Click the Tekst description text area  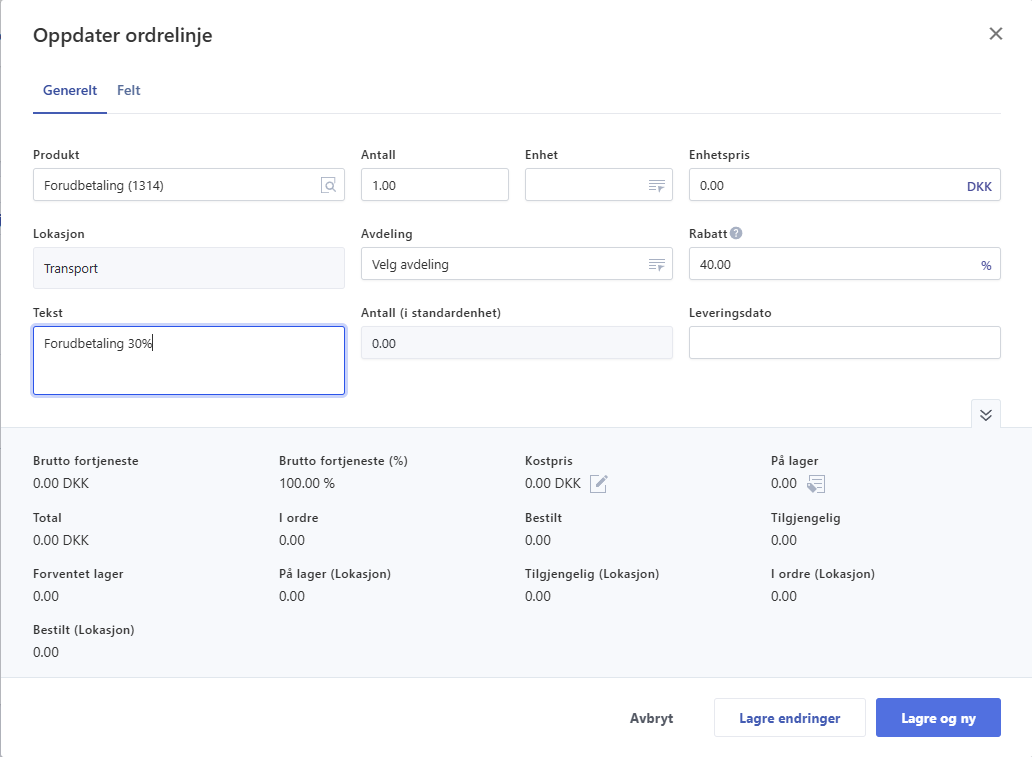(188, 361)
